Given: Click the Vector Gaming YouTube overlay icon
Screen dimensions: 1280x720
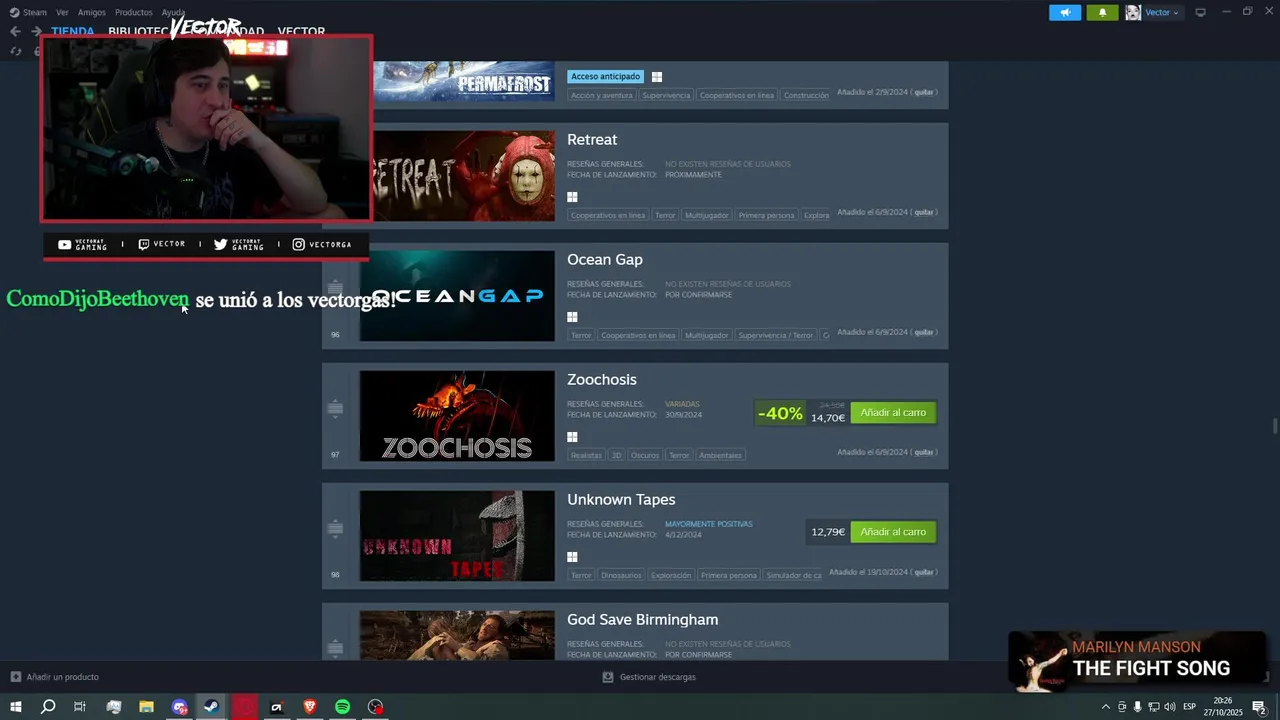Looking at the screenshot, I should tap(65, 244).
